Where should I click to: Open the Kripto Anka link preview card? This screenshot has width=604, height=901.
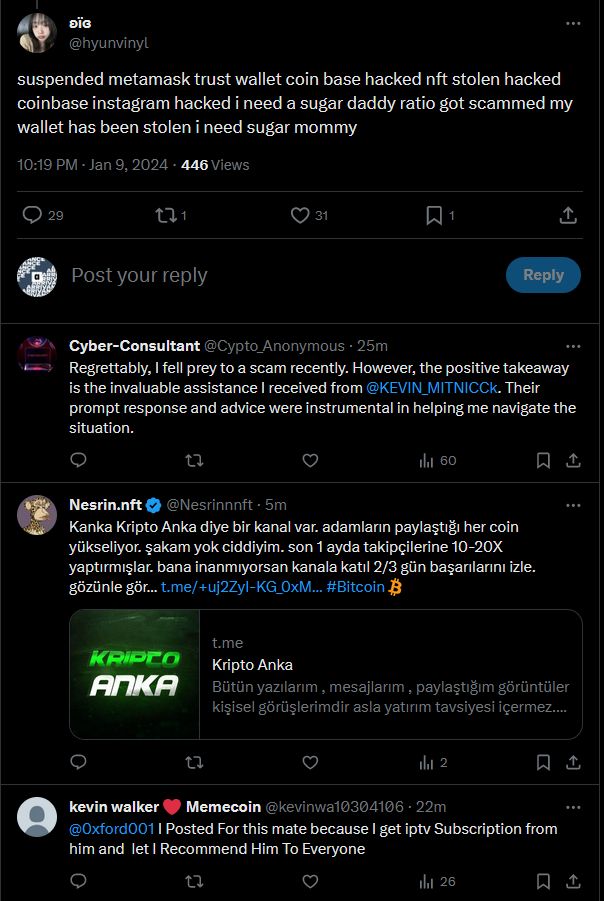[326, 674]
